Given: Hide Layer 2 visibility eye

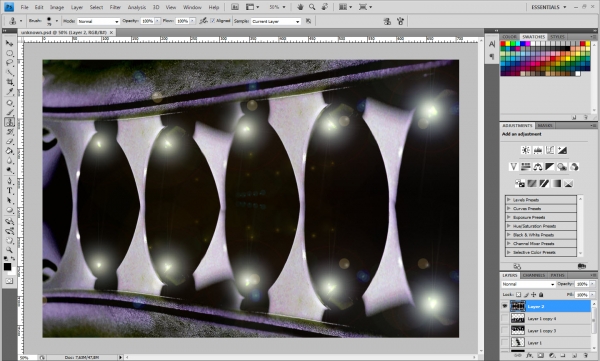Looking at the screenshot, I should 505,306.
